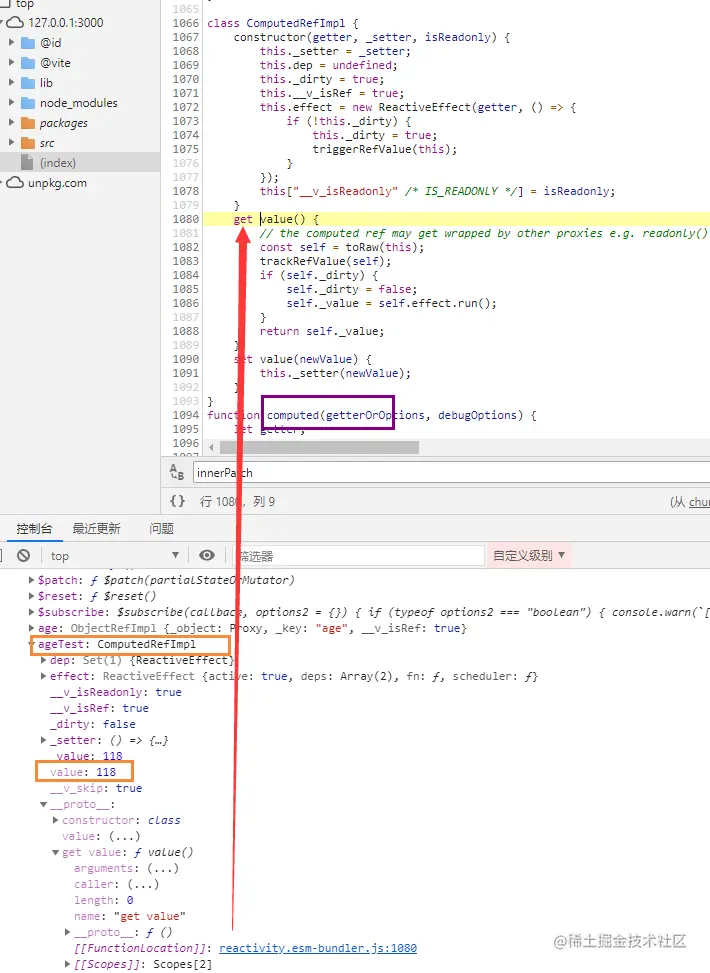Expand the $patch property
Image resolution: width=710 pixels, height=973 pixels.
pyautogui.click(x=32, y=580)
